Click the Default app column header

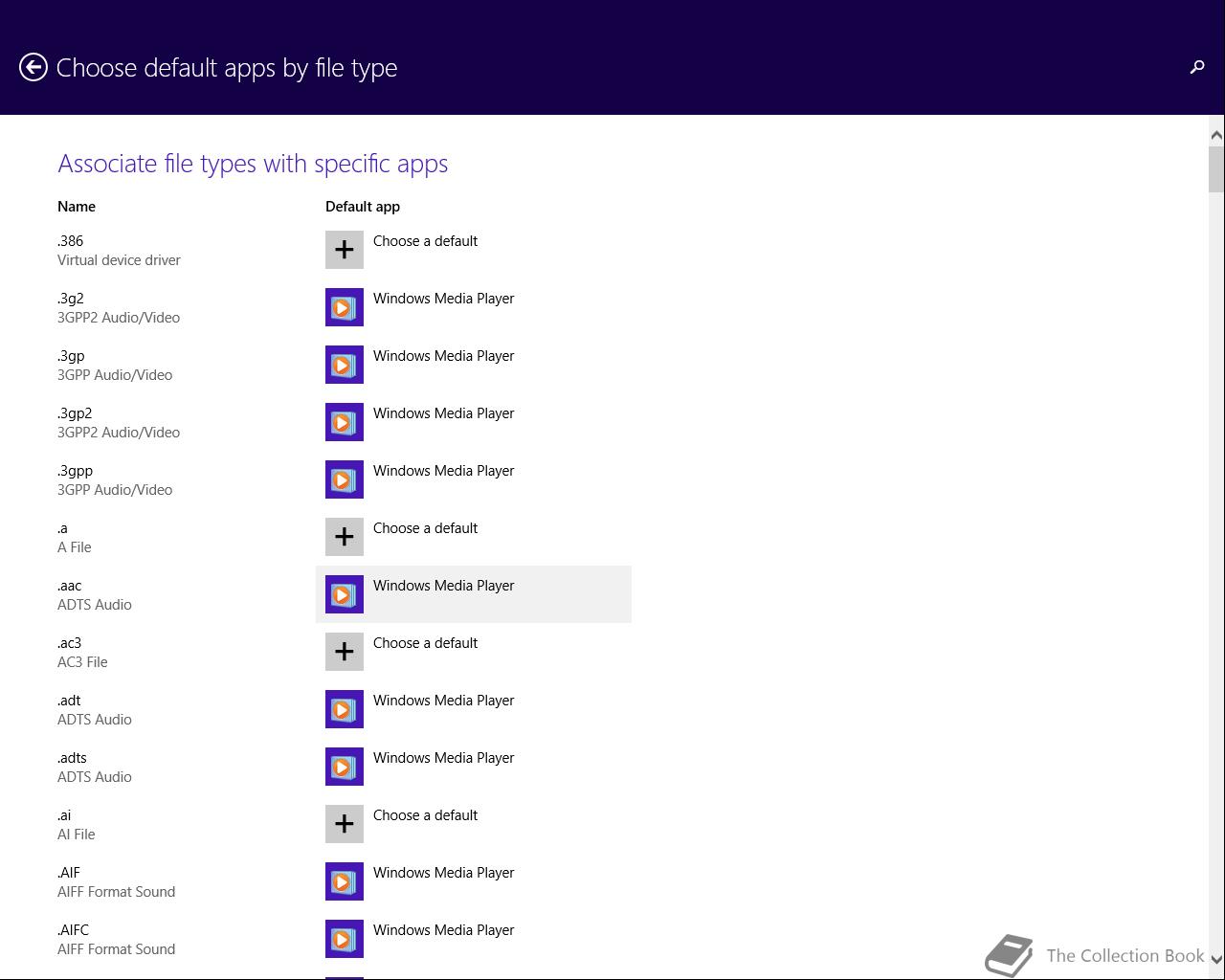363,207
